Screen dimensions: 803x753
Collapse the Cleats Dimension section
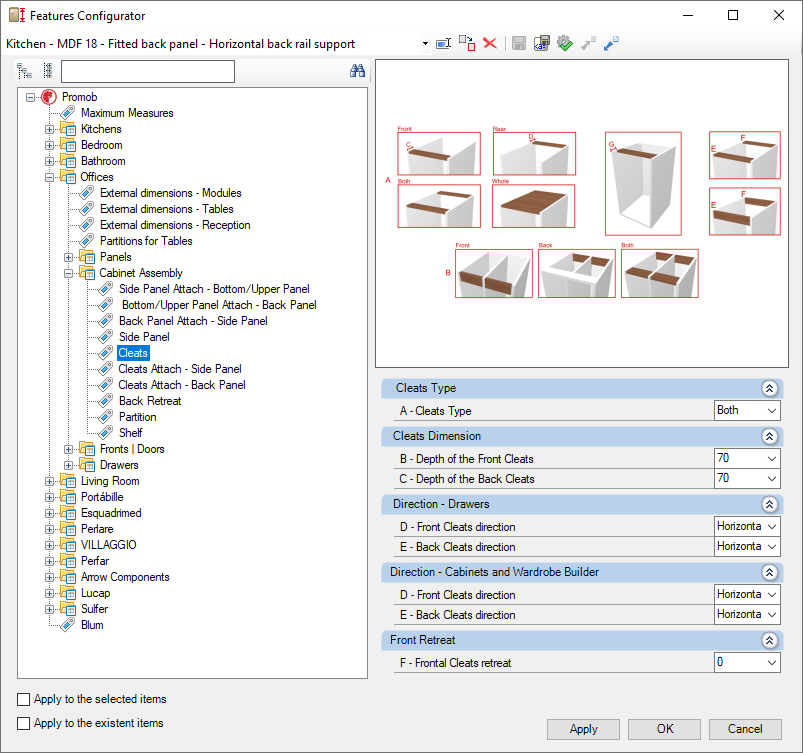click(769, 436)
